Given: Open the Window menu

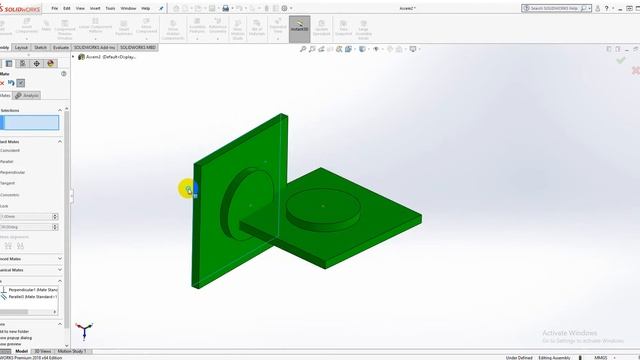Looking at the screenshot, I should [x=128, y=8].
